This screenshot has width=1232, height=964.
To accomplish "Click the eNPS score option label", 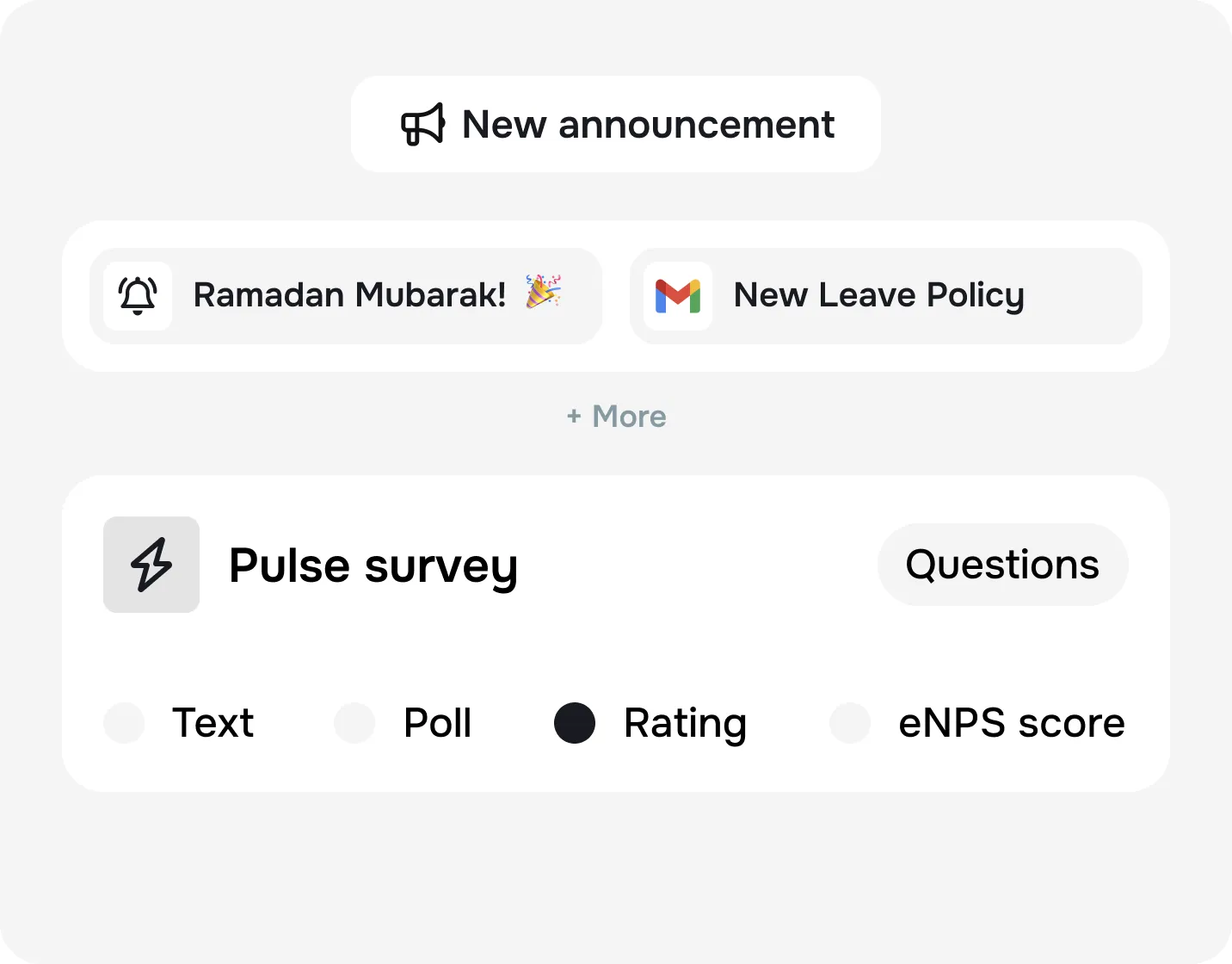I will [1012, 723].
